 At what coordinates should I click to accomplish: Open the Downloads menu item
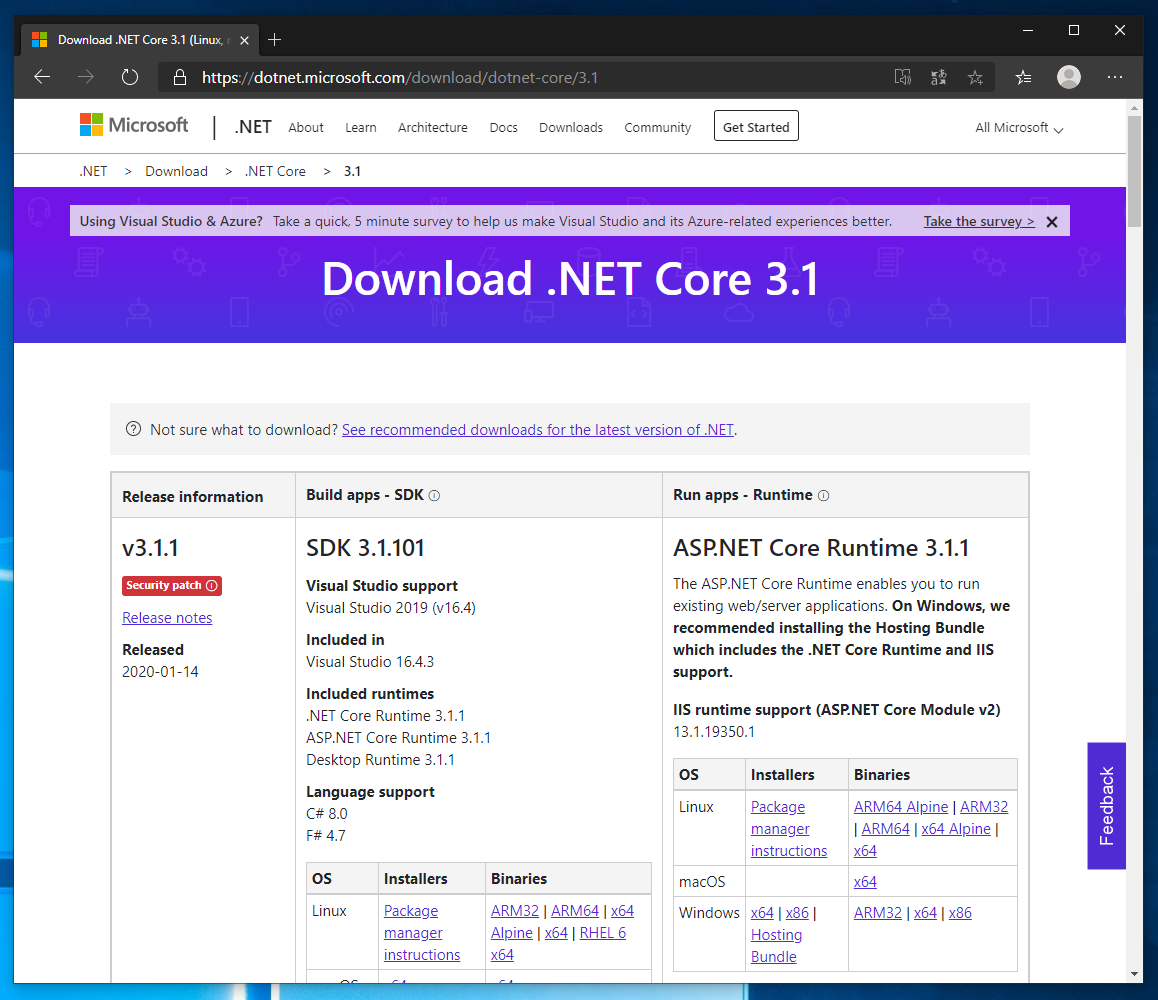click(x=570, y=128)
